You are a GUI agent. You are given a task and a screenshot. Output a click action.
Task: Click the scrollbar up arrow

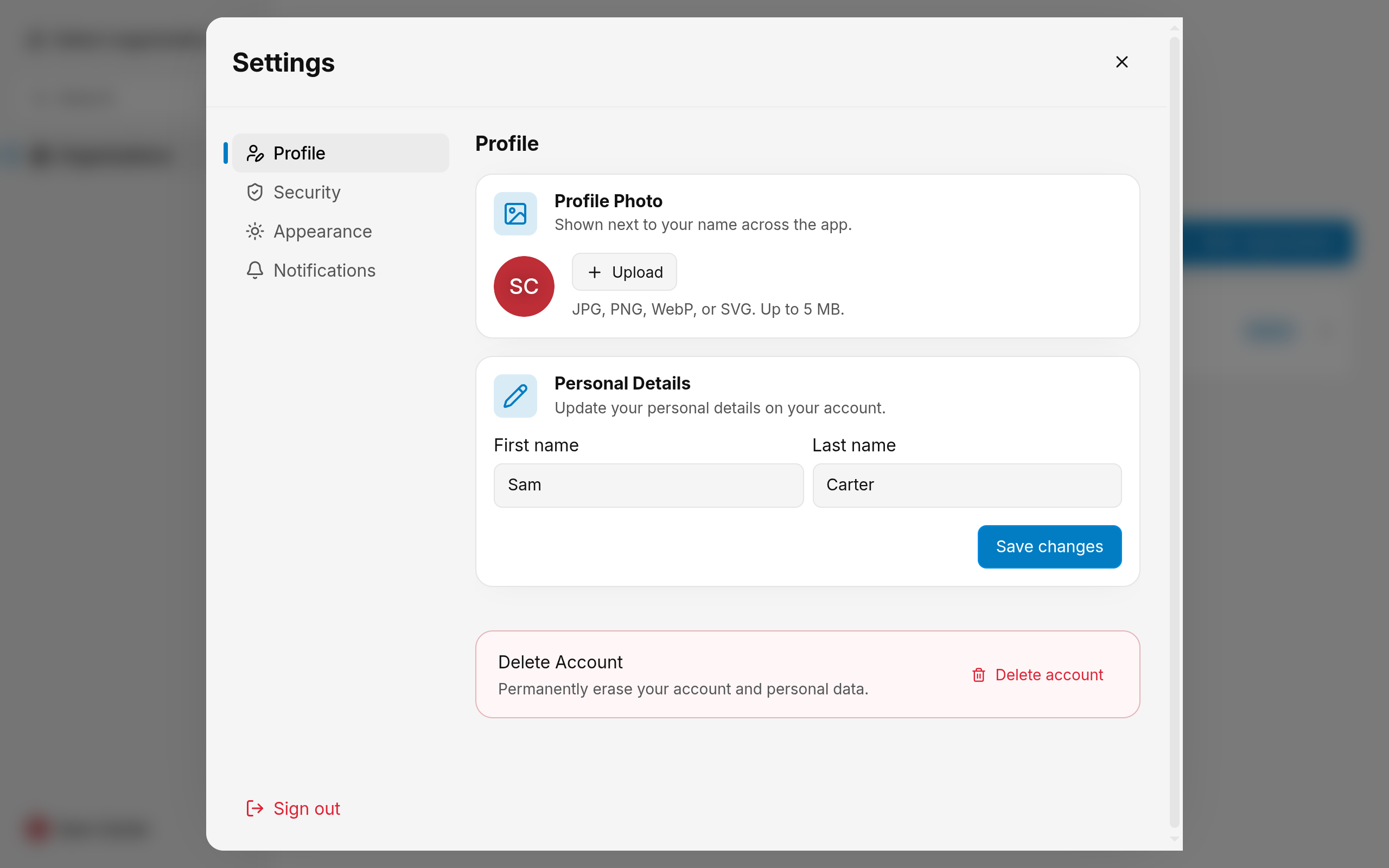(1175, 28)
